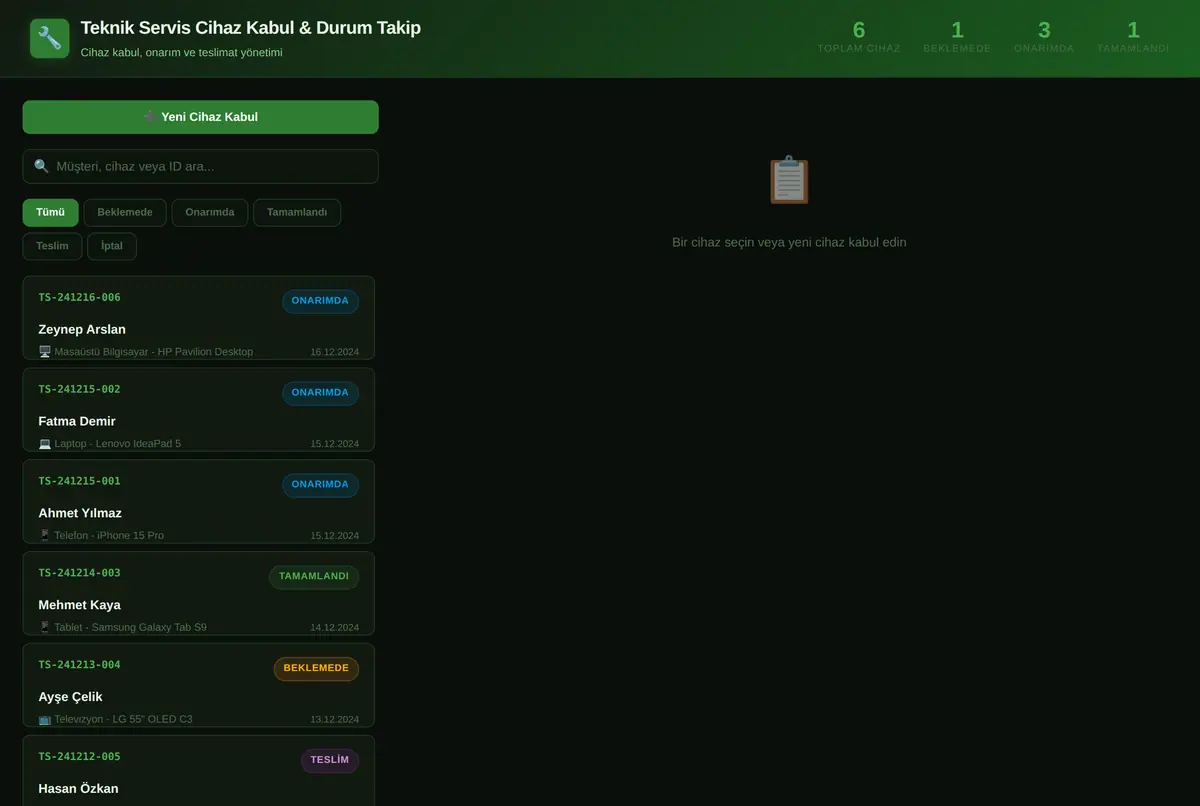Filter list by Onarımda
The image size is (1200, 806).
click(x=210, y=212)
